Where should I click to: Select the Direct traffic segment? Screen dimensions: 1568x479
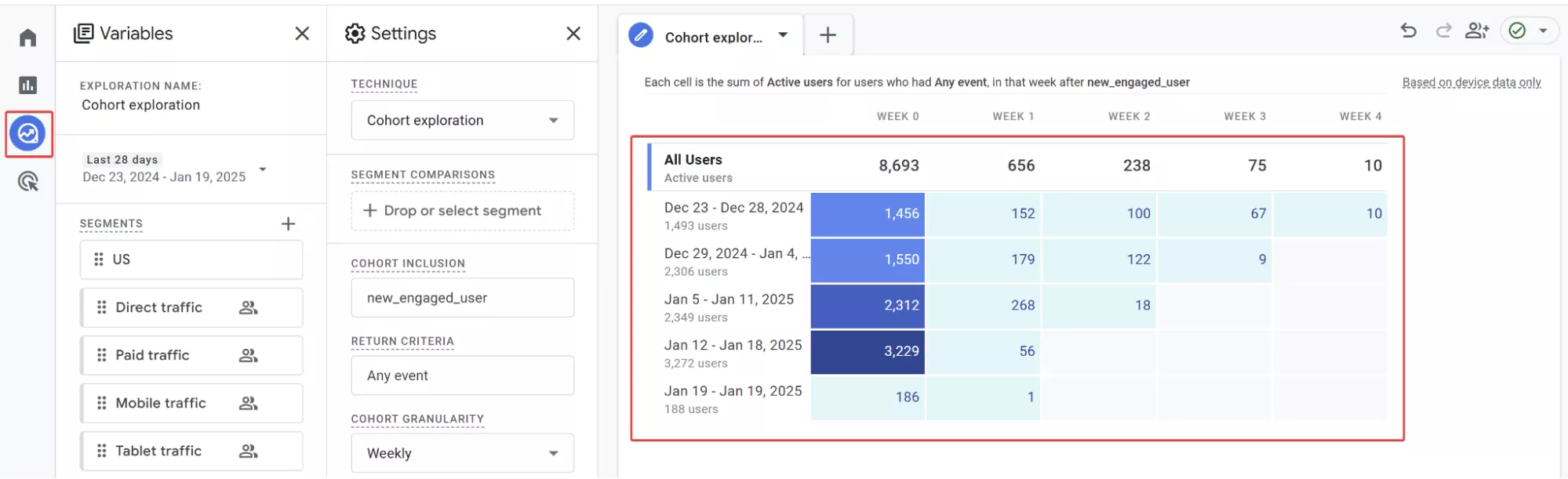(191, 307)
